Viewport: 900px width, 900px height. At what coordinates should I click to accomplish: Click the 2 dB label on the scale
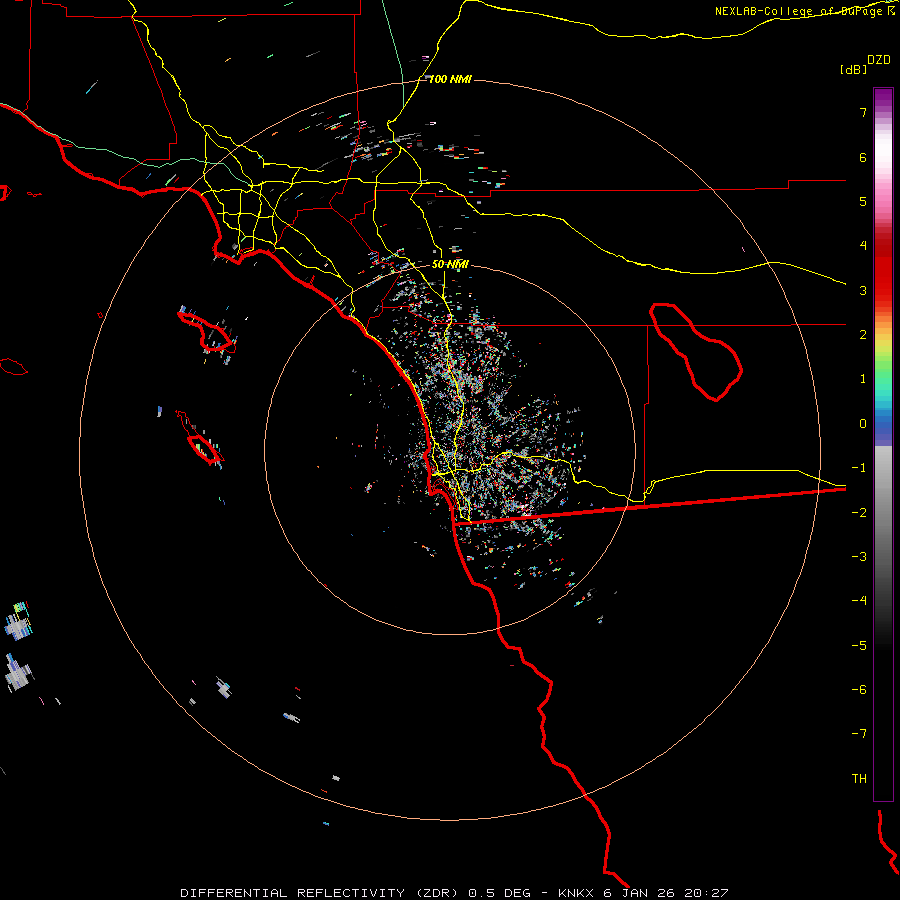863,335
